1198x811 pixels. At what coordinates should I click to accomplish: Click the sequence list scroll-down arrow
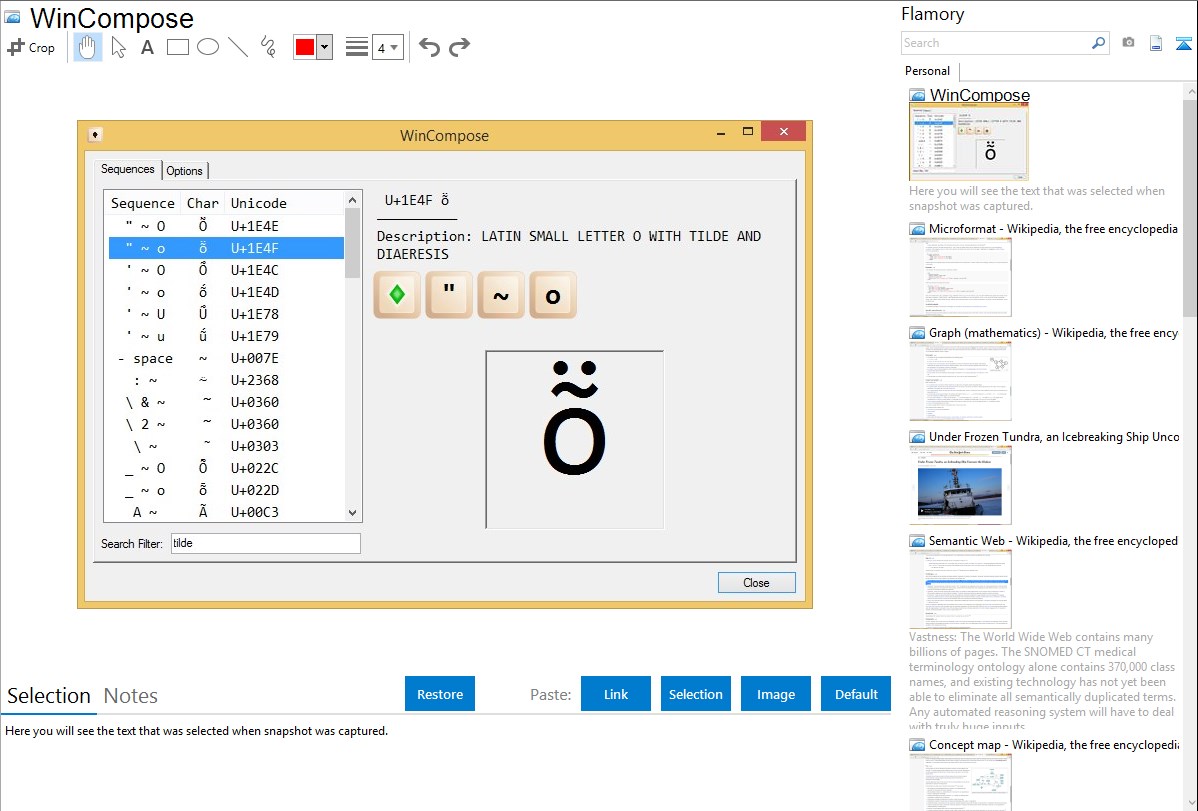[352, 514]
